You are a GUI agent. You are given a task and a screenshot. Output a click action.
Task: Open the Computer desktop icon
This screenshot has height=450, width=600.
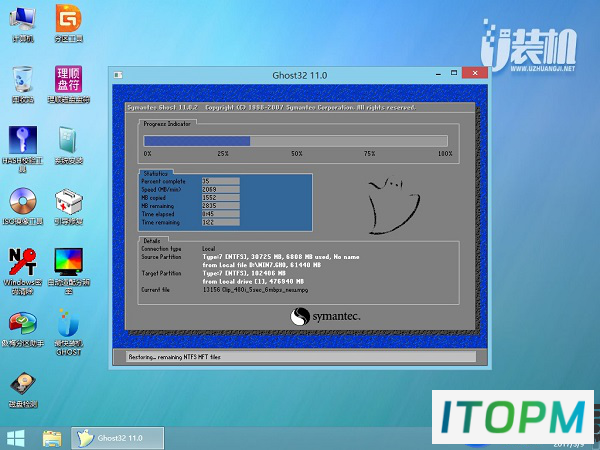pyautogui.click(x=23, y=23)
